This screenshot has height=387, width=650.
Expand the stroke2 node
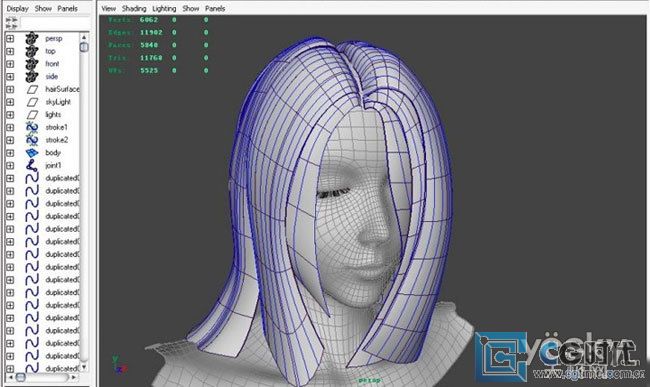(x=10, y=140)
